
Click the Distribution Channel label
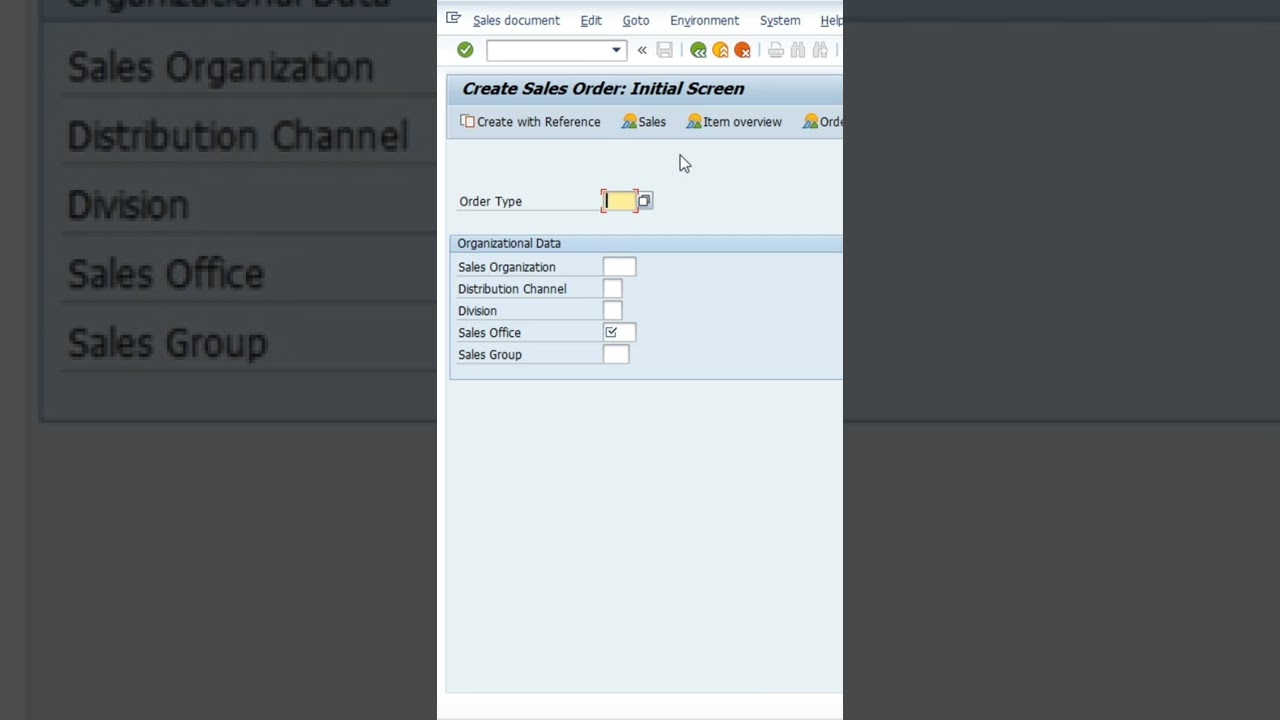(x=512, y=289)
